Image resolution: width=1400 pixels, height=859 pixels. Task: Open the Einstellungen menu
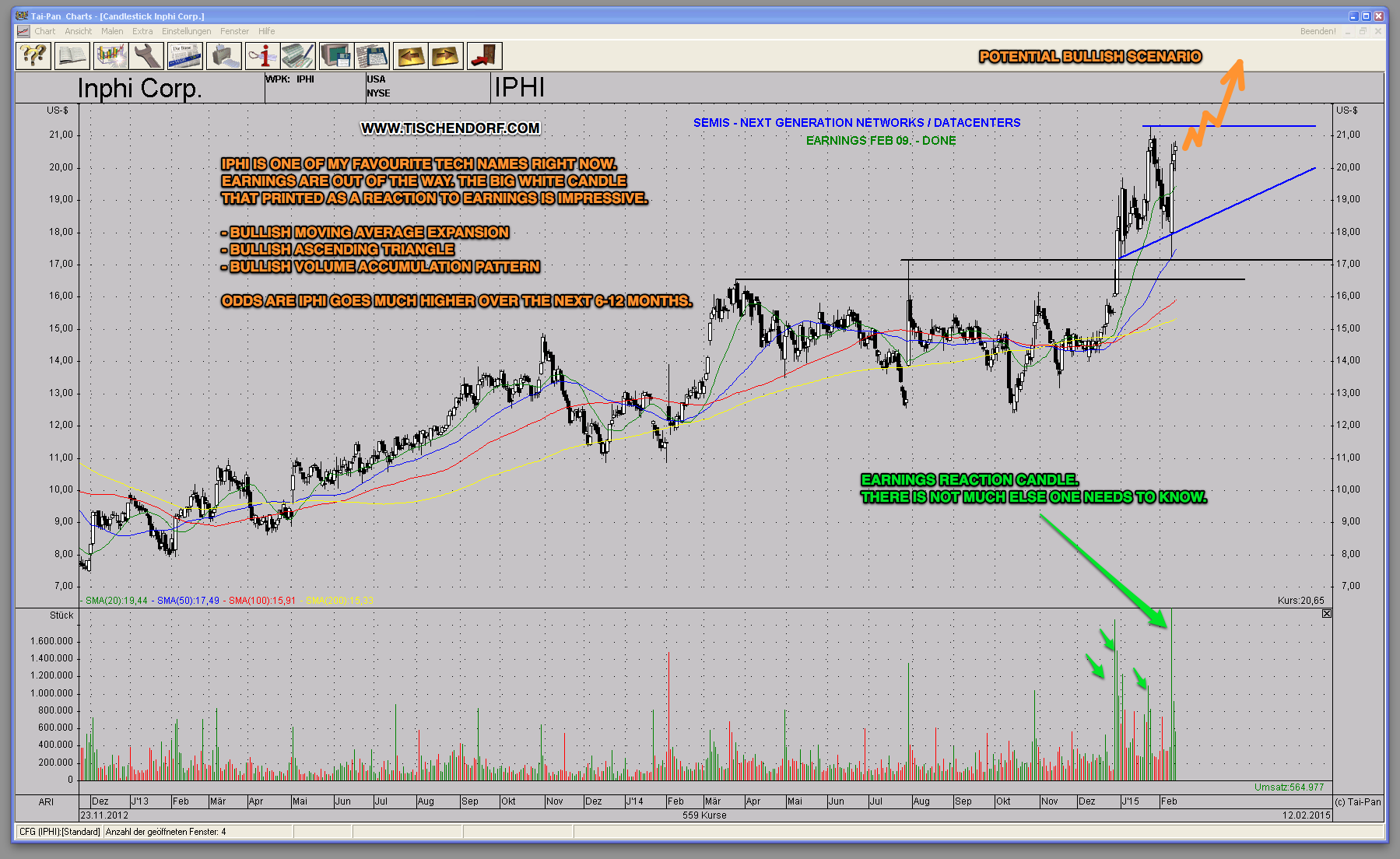pyautogui.click(x=186, y=31)
